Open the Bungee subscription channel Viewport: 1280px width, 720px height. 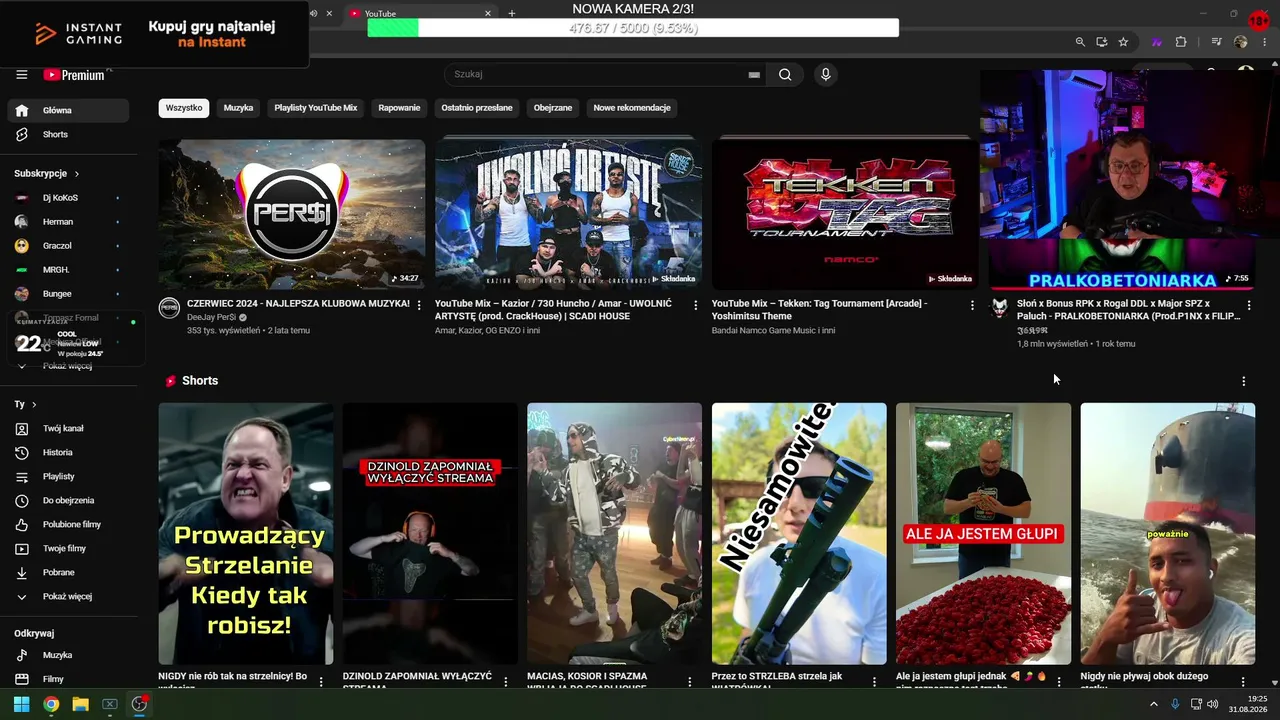[68, 294]
